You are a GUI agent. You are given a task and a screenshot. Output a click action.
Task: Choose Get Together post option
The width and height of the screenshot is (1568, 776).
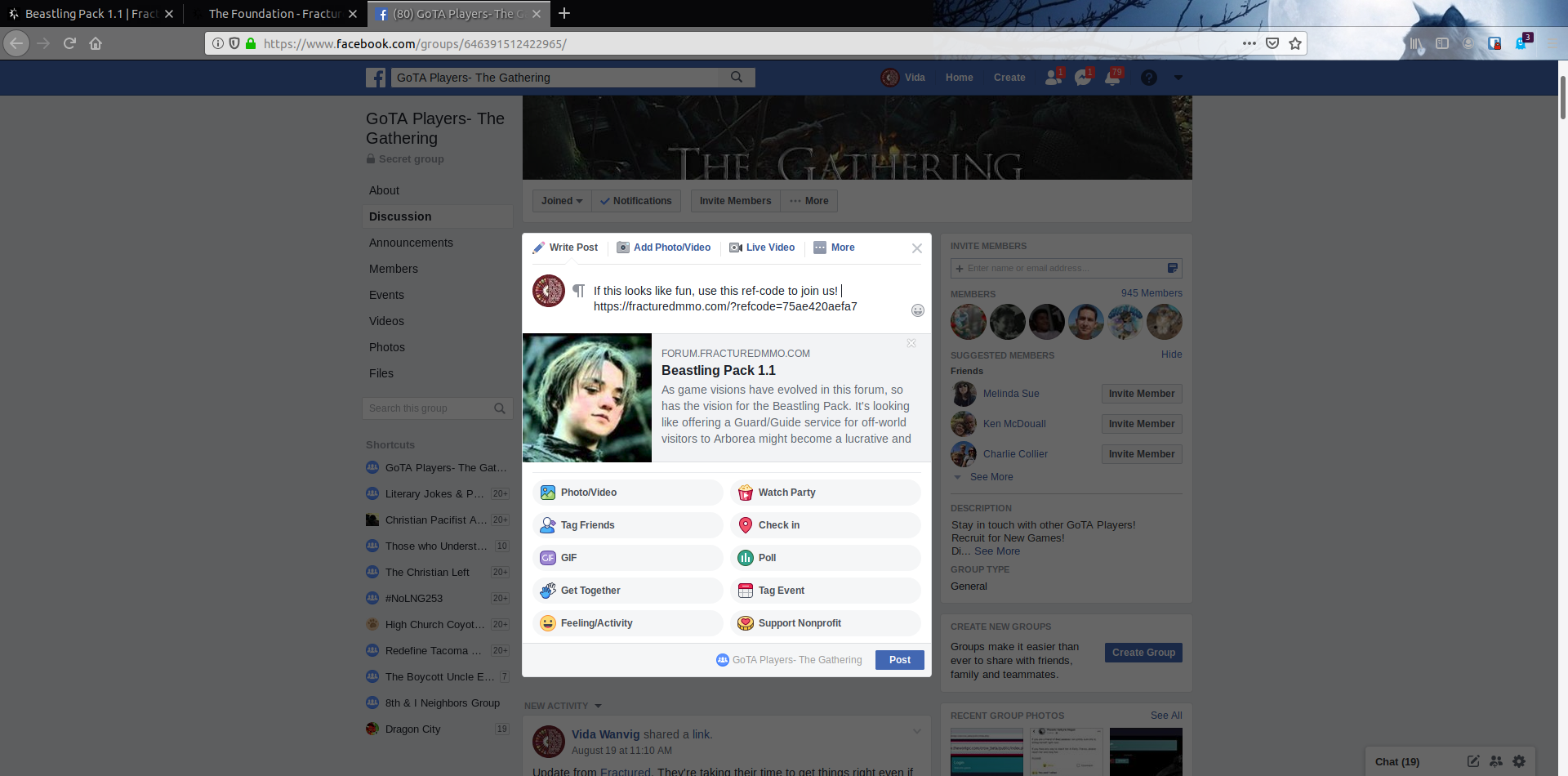pyautogui.click(x=628, y=591)
